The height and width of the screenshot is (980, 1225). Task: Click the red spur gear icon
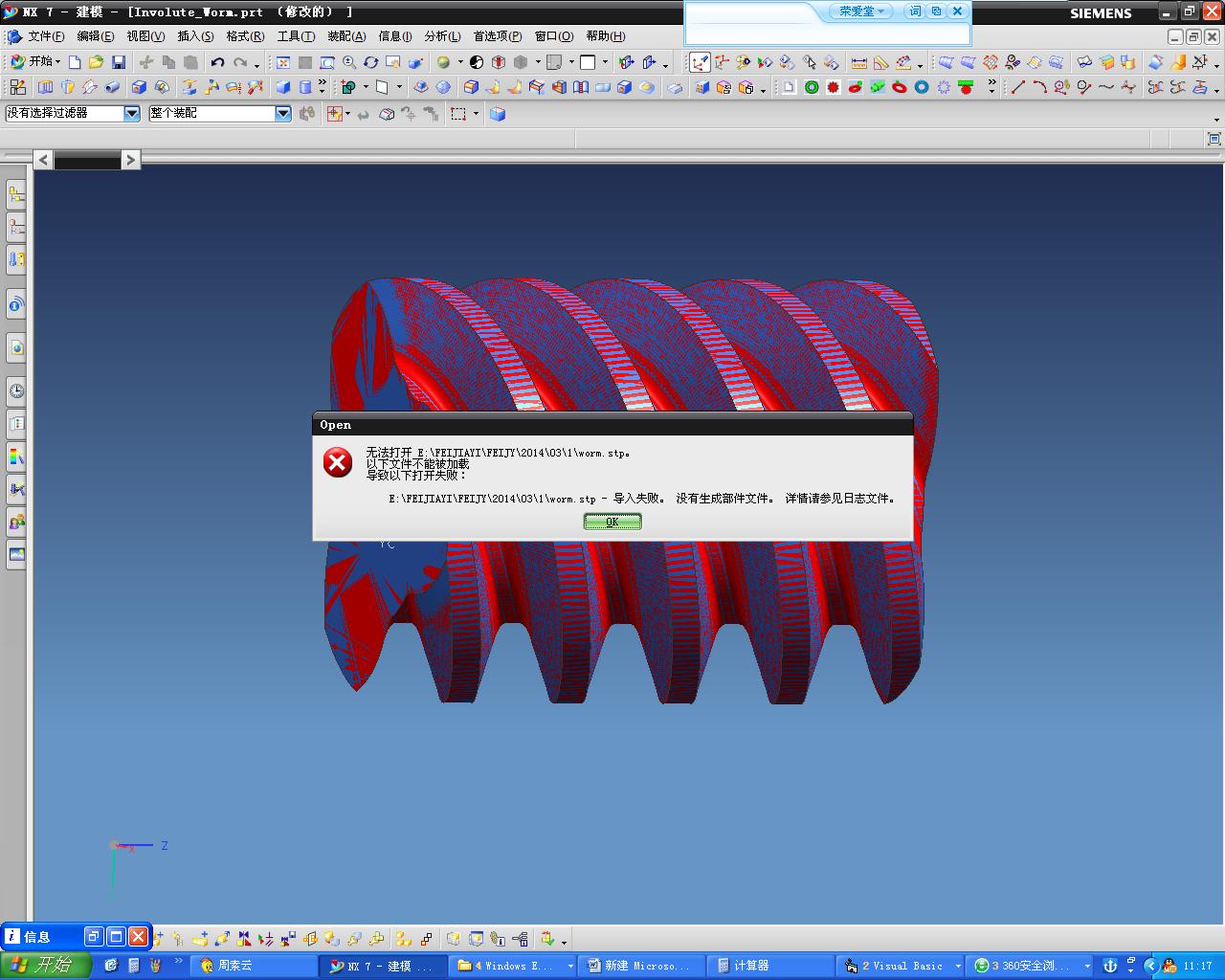coord(834,87)
